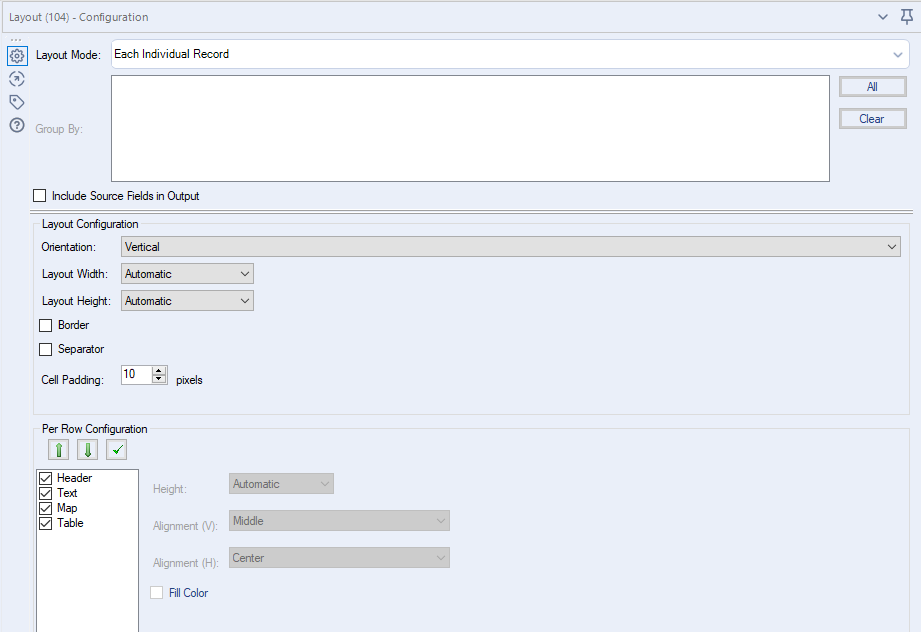Open the Annotation tag icon

16,102
